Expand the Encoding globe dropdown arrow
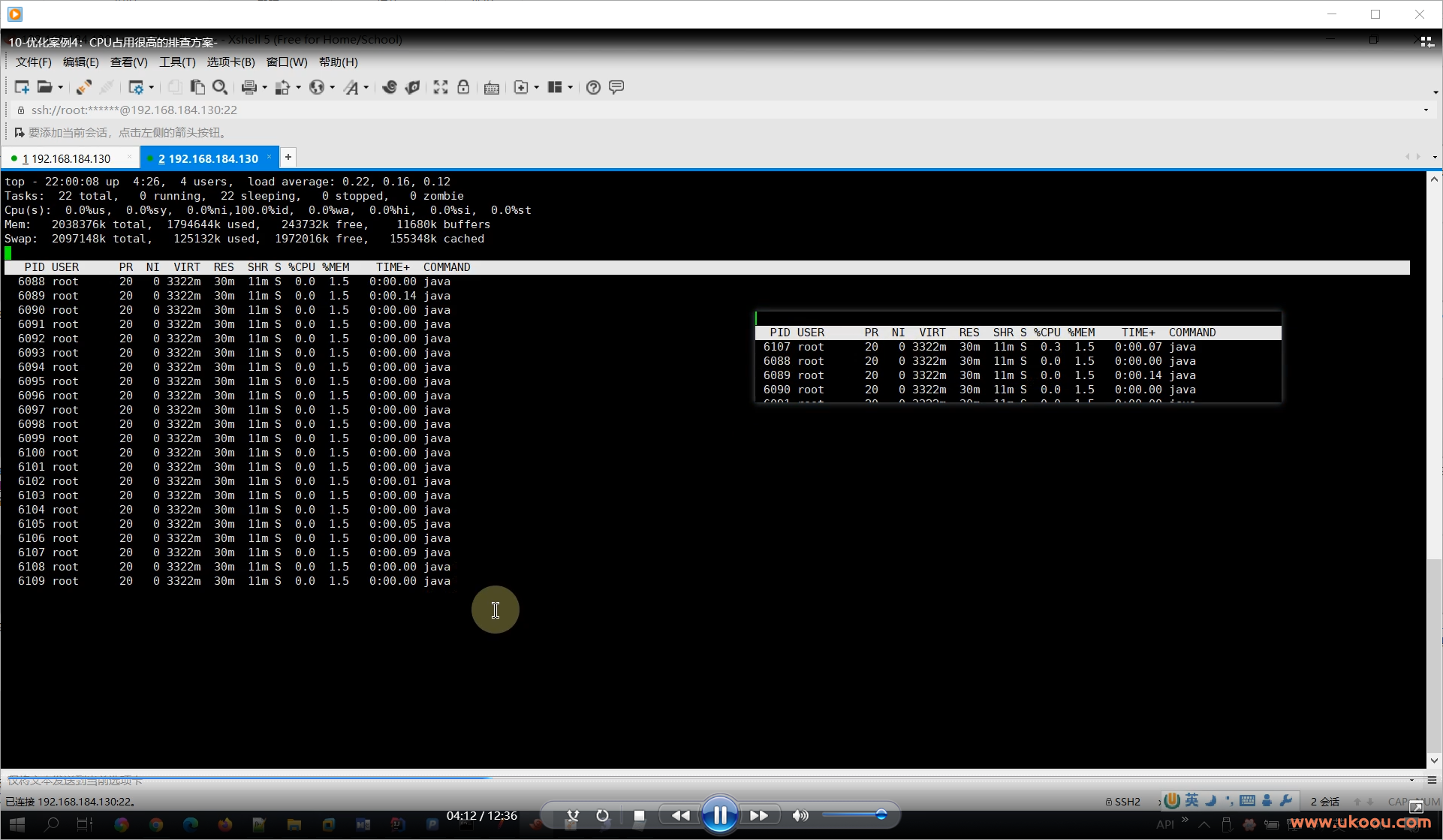1443x840 pixels. coord(332,87)
